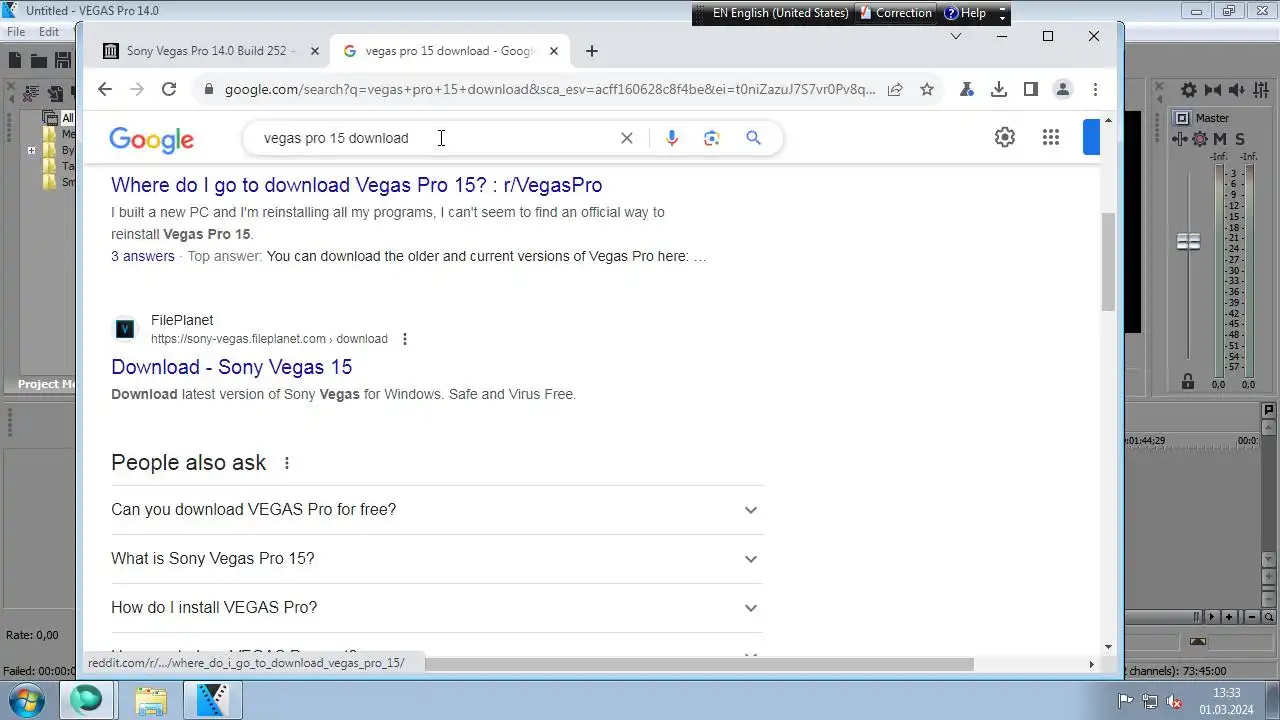Viewport: 1280px width, 720px height.
Task: Click browser vertical scrollbar thumb
Action: pos(1108,261)
